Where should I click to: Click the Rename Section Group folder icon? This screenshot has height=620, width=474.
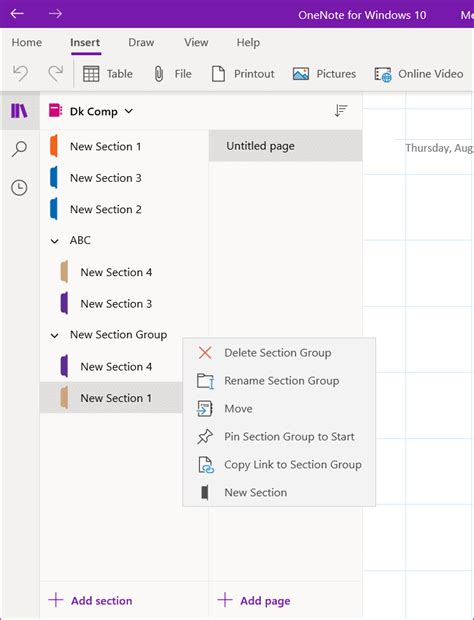205,381
